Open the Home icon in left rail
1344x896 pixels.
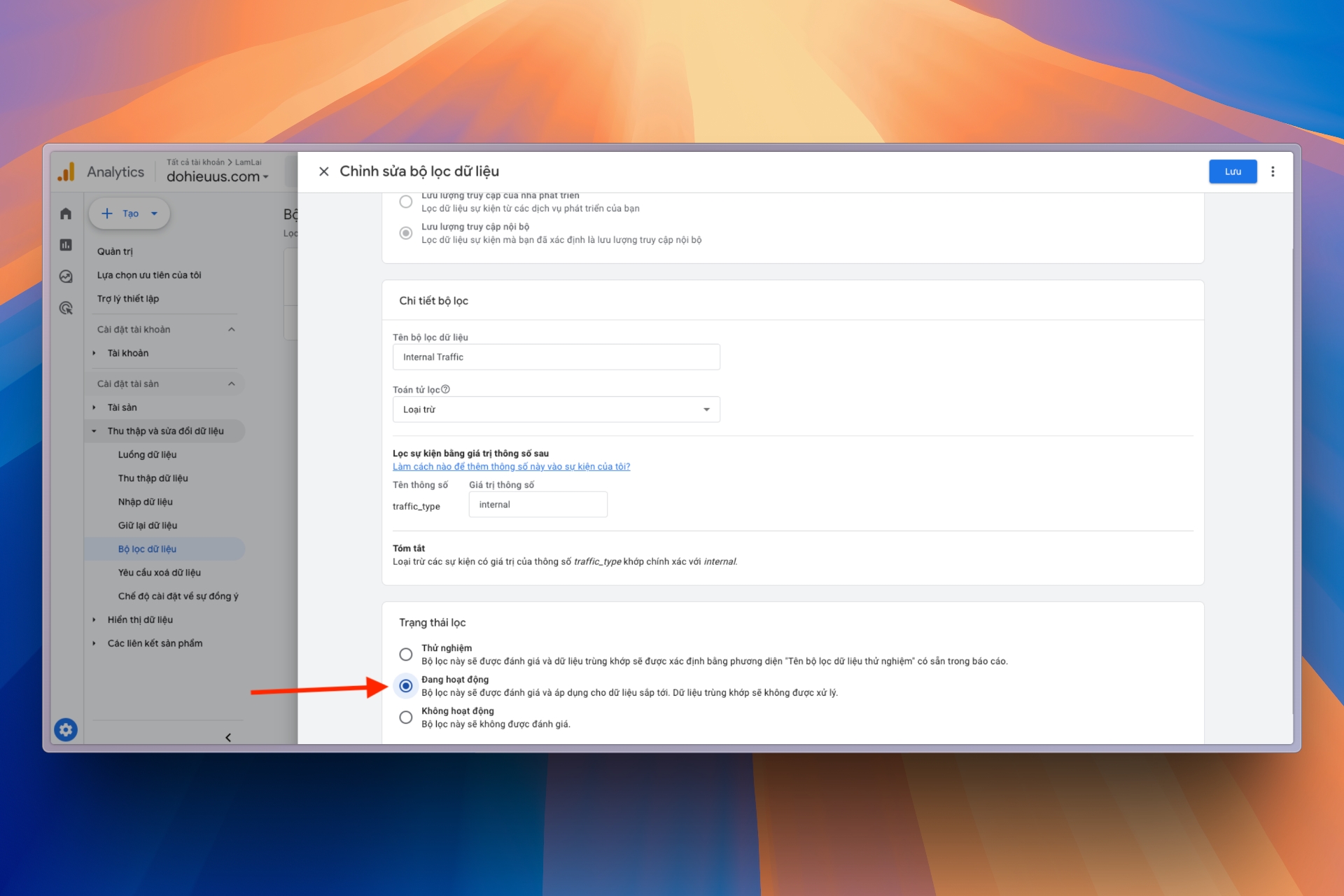click(x=66, y=213)
